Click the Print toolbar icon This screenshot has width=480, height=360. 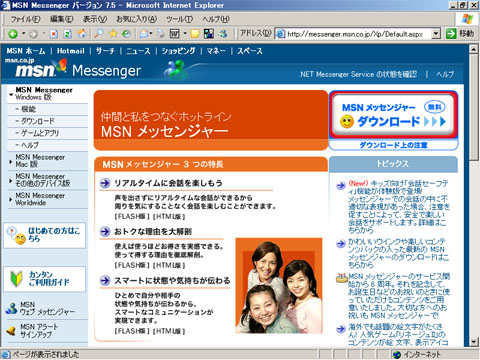click(x=161, y=34)
